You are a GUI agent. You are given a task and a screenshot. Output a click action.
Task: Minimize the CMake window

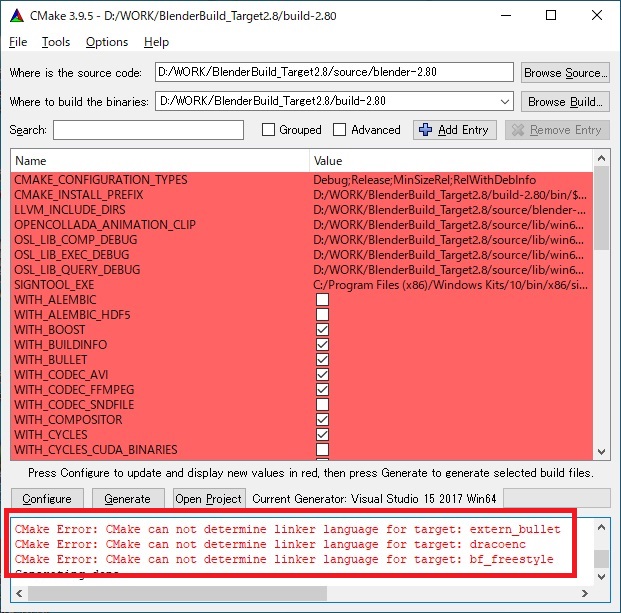point(506,16)
